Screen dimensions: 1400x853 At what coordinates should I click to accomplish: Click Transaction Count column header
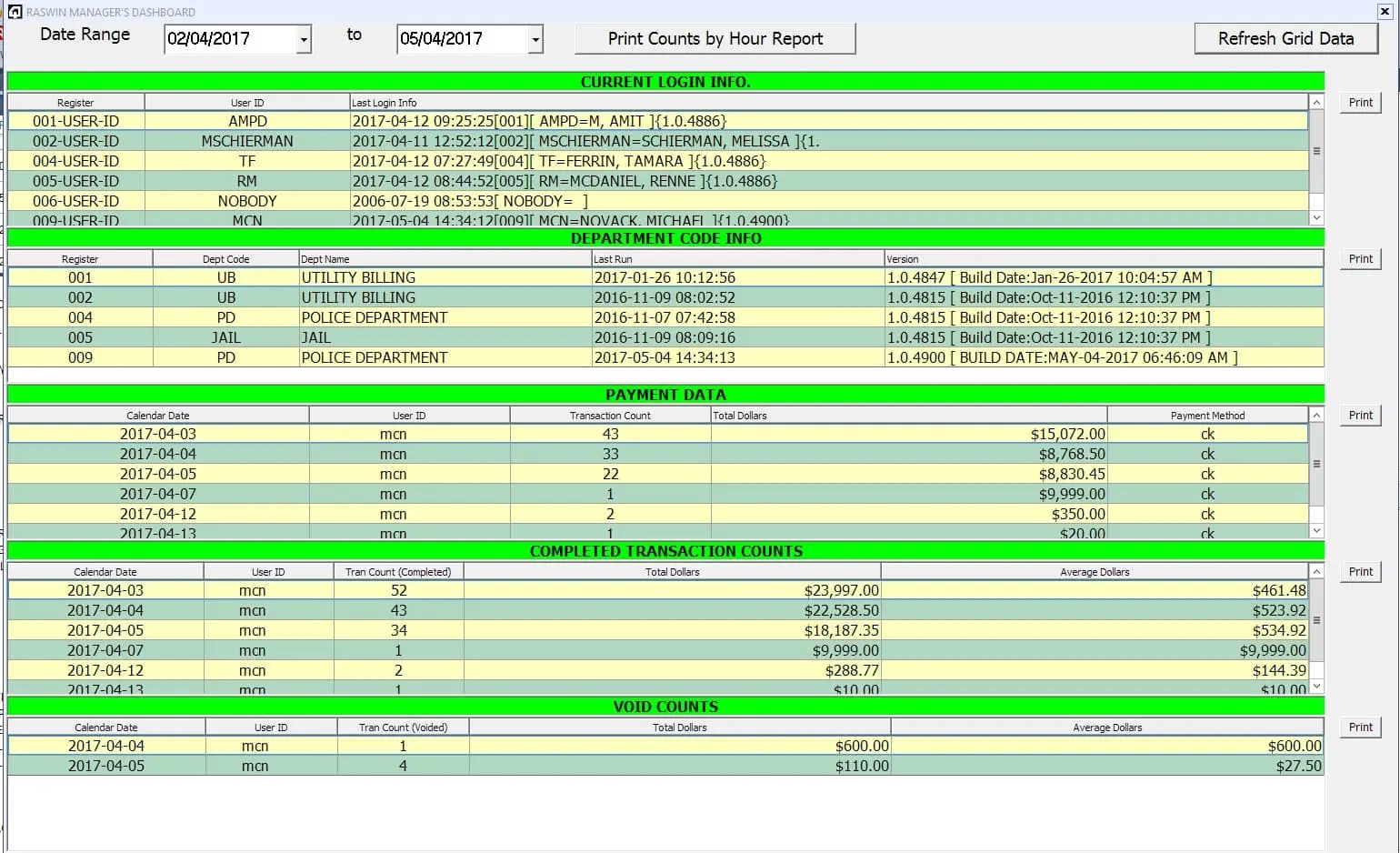click(x=610, y=416)
